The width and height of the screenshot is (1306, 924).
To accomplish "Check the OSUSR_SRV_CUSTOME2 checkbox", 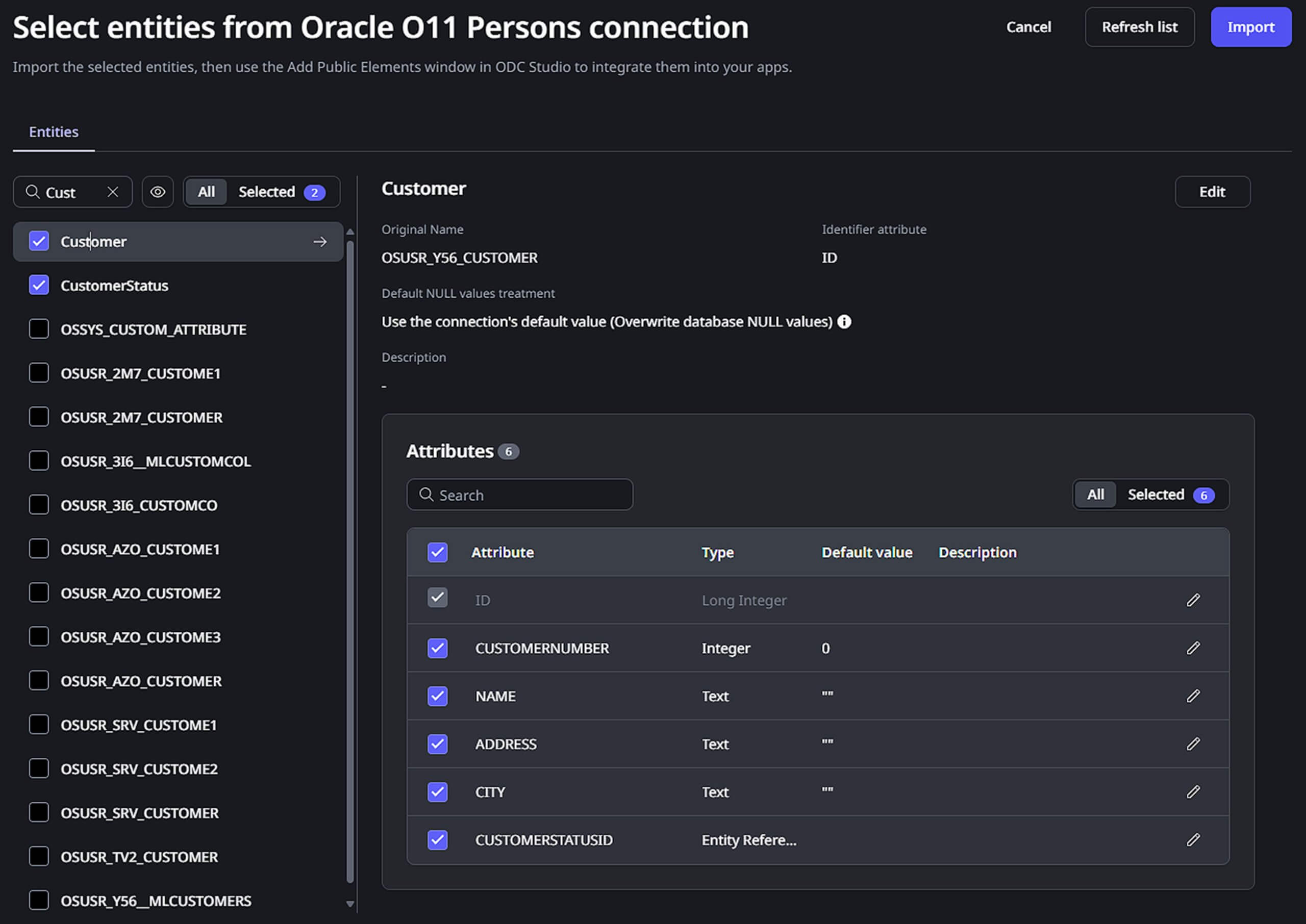I will 39,768.
